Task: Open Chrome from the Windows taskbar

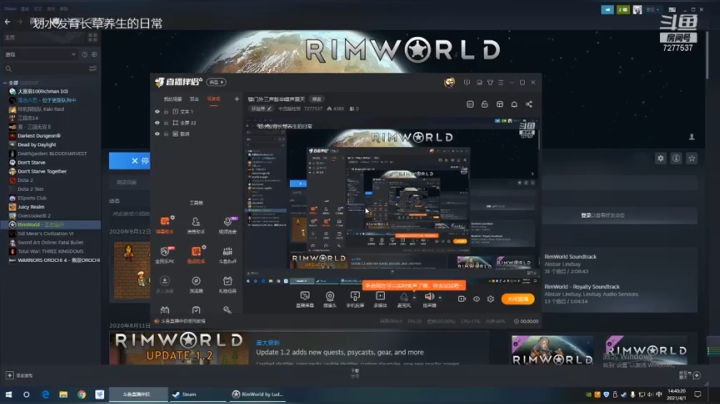Action: click(x=82, y=394)
